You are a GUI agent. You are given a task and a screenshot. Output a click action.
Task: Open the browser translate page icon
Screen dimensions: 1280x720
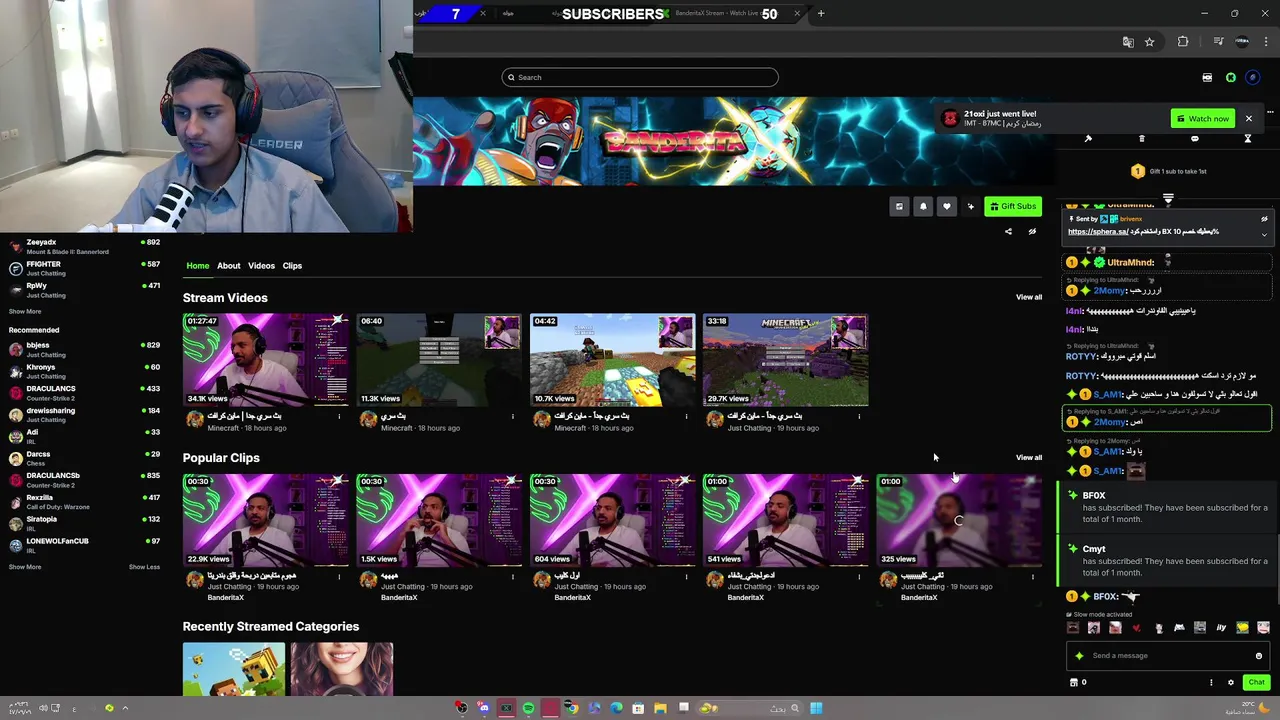(x=1128, y=42)
